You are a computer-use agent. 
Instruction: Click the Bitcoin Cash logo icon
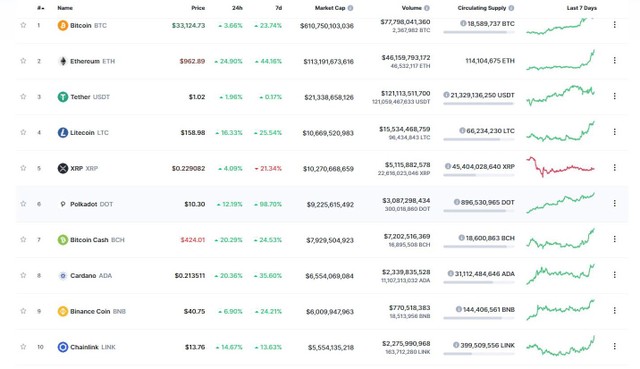(x=62, y=240)
